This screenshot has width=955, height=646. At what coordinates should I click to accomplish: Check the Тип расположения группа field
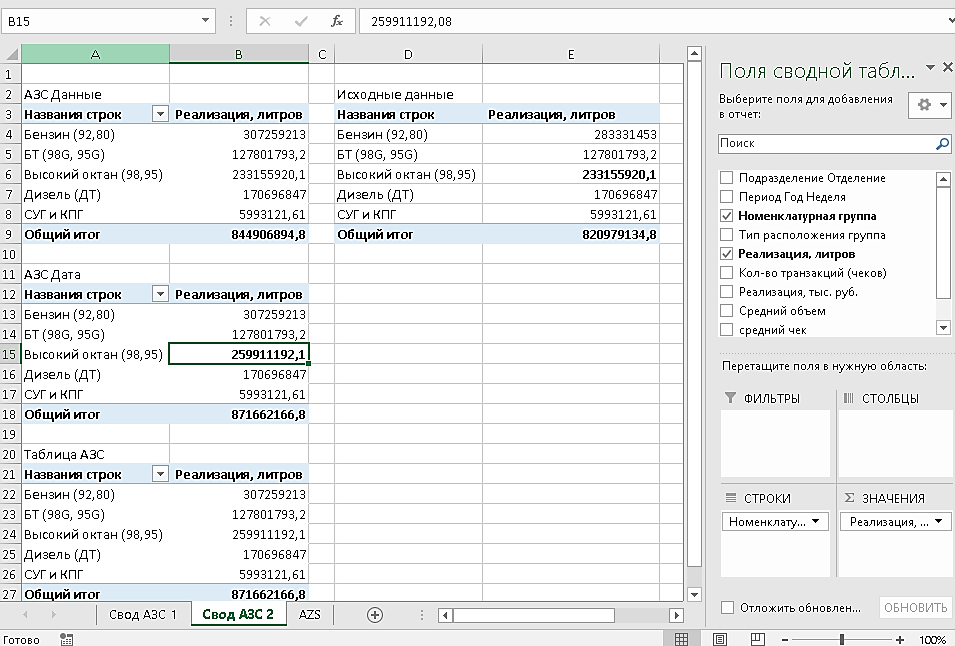point(726,234)
